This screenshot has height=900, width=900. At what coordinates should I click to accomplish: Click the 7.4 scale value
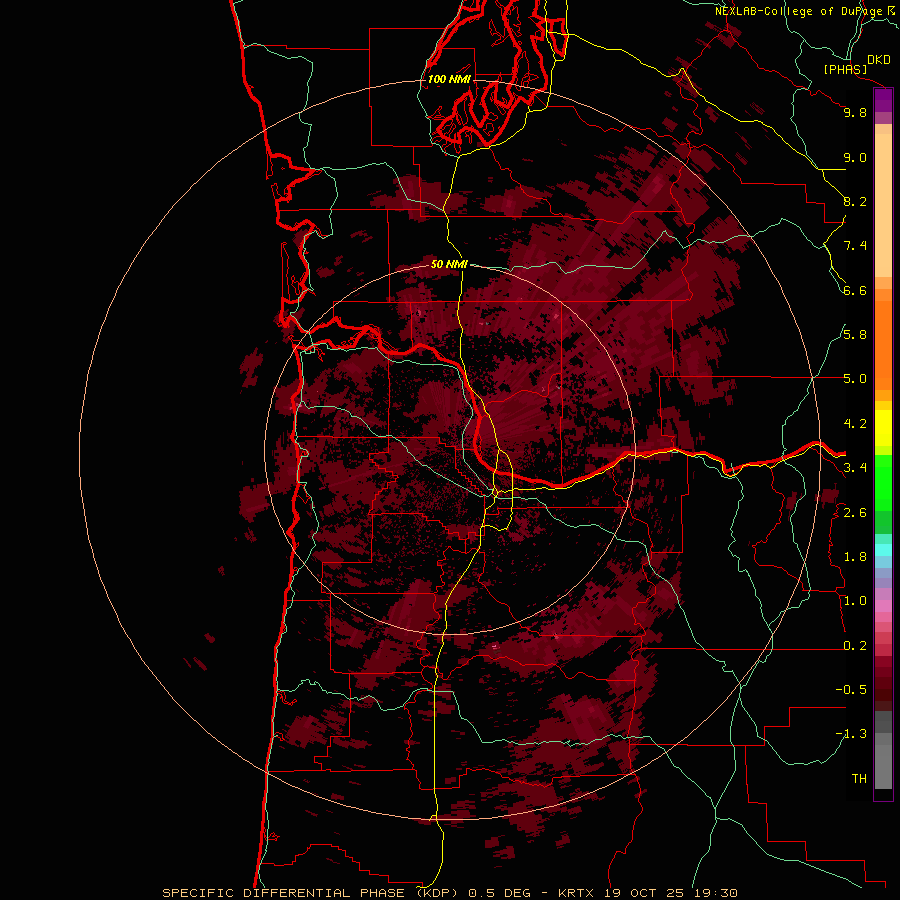coord(855,246)
